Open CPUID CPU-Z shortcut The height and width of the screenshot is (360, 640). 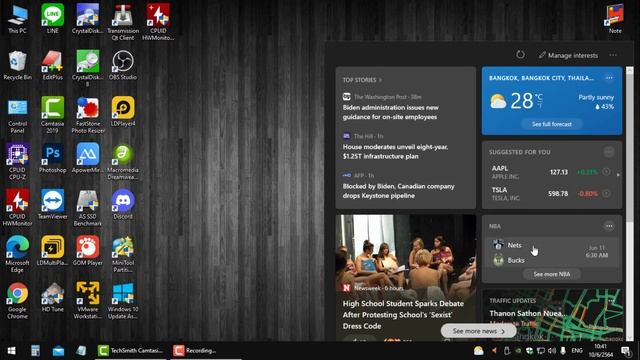[x=18, y=162]
